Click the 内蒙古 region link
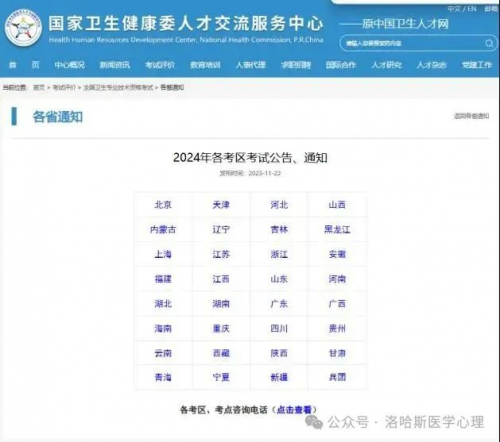 163,229
